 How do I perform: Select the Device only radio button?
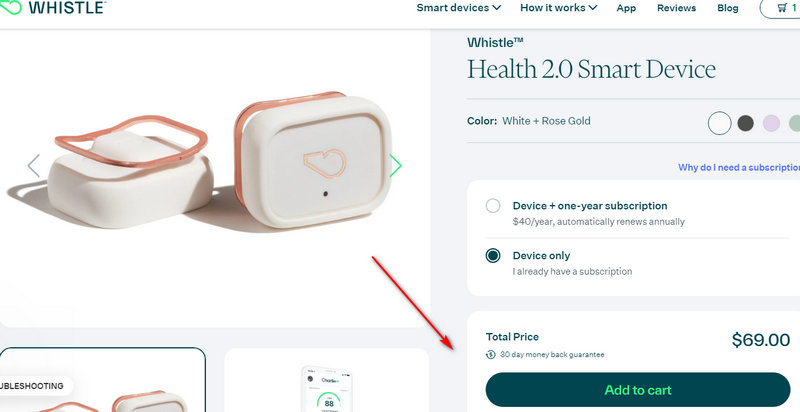click(x=493, y=255)
